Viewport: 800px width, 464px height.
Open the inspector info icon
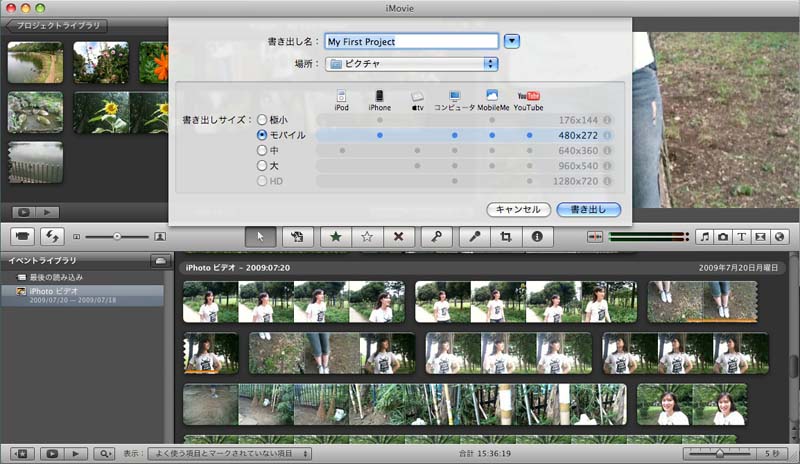click(x=537, y=237)
